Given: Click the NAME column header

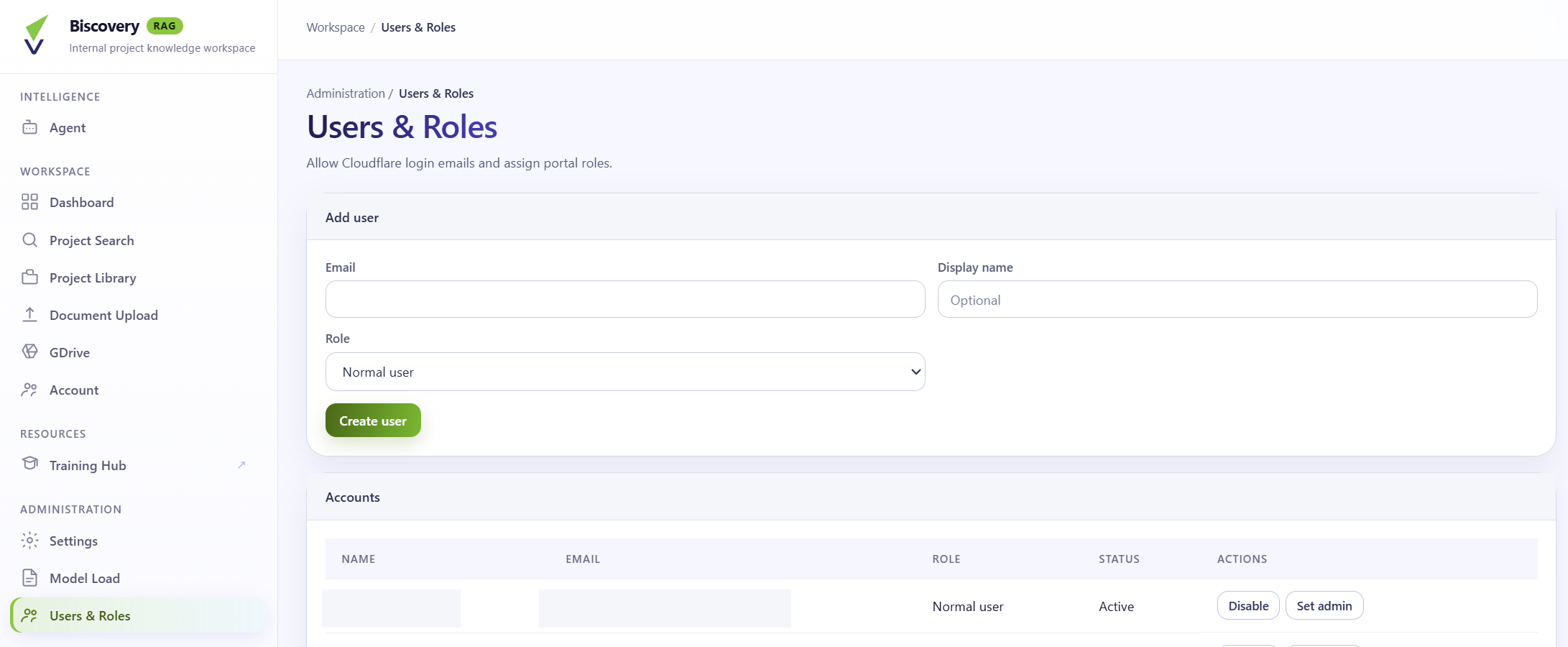Looking at the screenshot, I should coord(359,559).
